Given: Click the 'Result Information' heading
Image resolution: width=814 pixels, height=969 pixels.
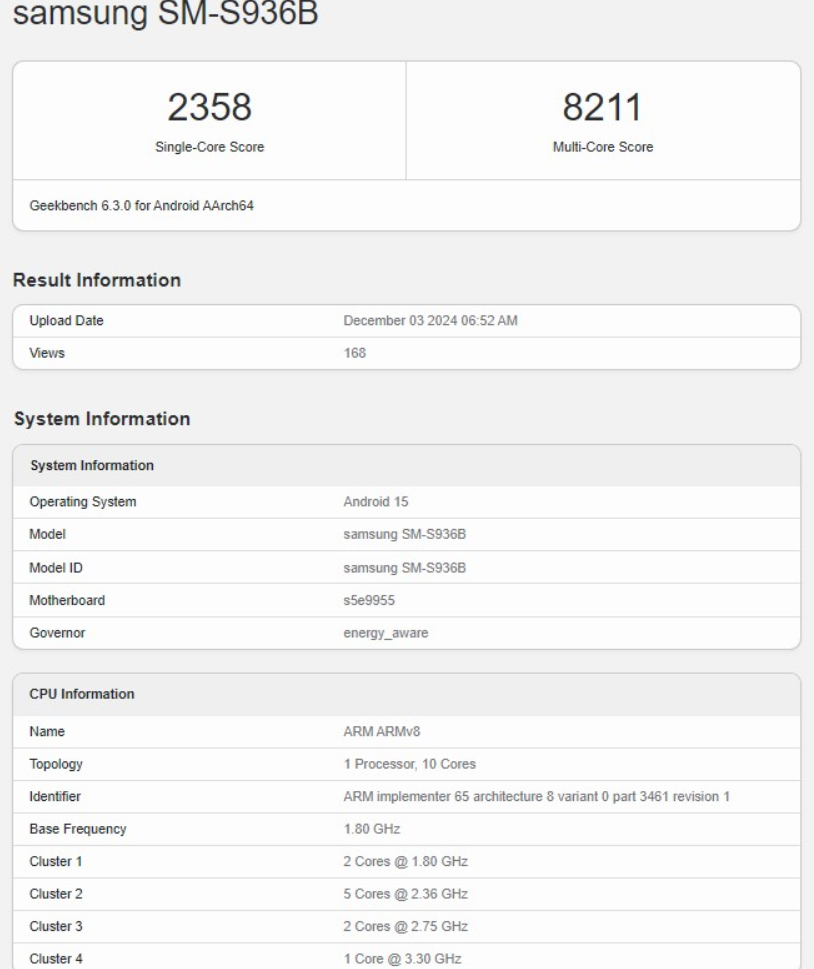Looking at the screenshot, I should point(97,280).
